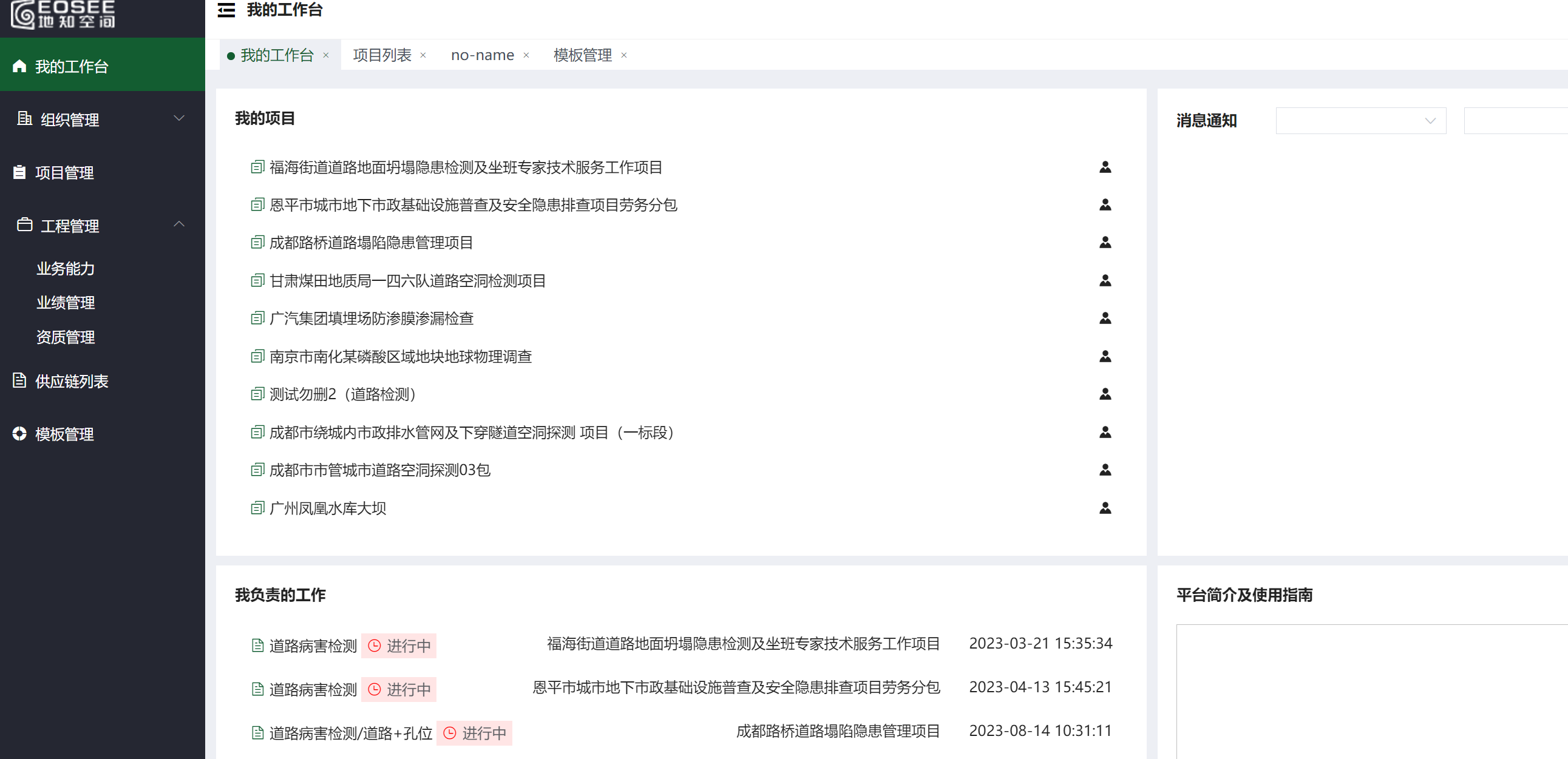
Task: Click 成都路桥道路塌陷隐患管理项目 in 我负责的工作 list
Action: 838,731
